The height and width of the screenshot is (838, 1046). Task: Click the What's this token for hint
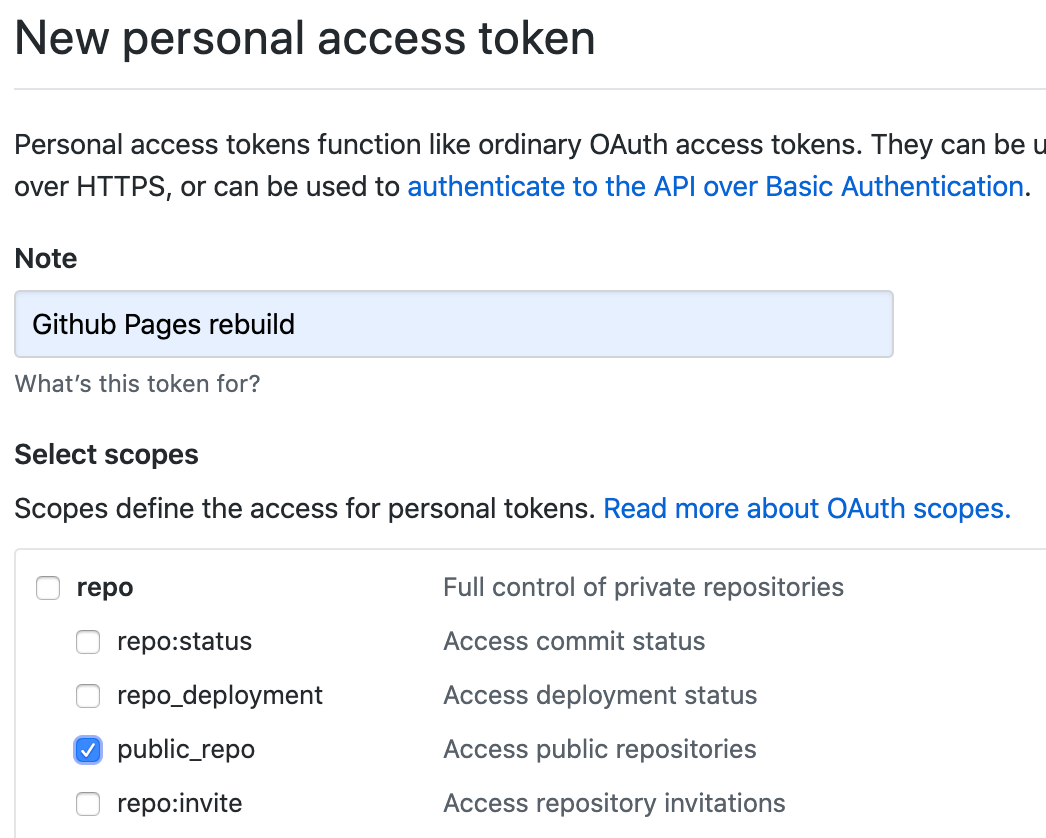(137, 384)
